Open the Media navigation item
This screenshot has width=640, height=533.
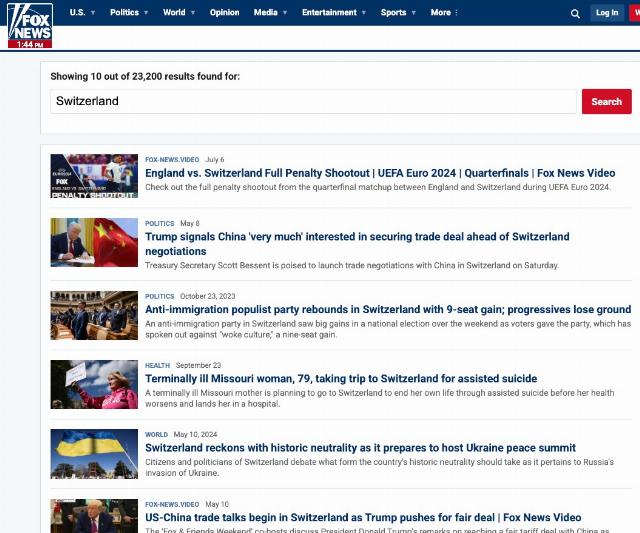[266, 12]
